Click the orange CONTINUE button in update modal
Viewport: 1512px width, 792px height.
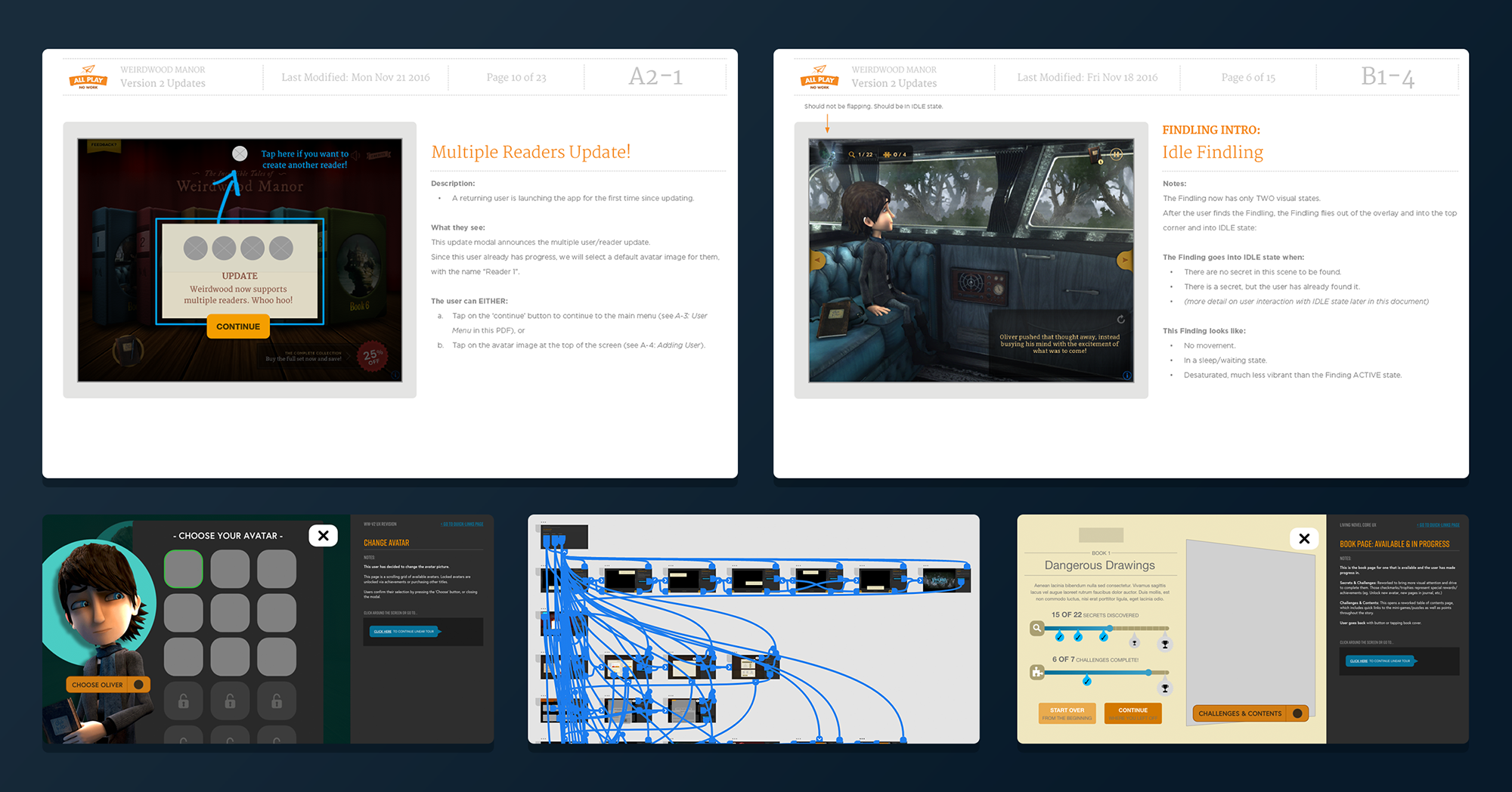pos(238,326)
